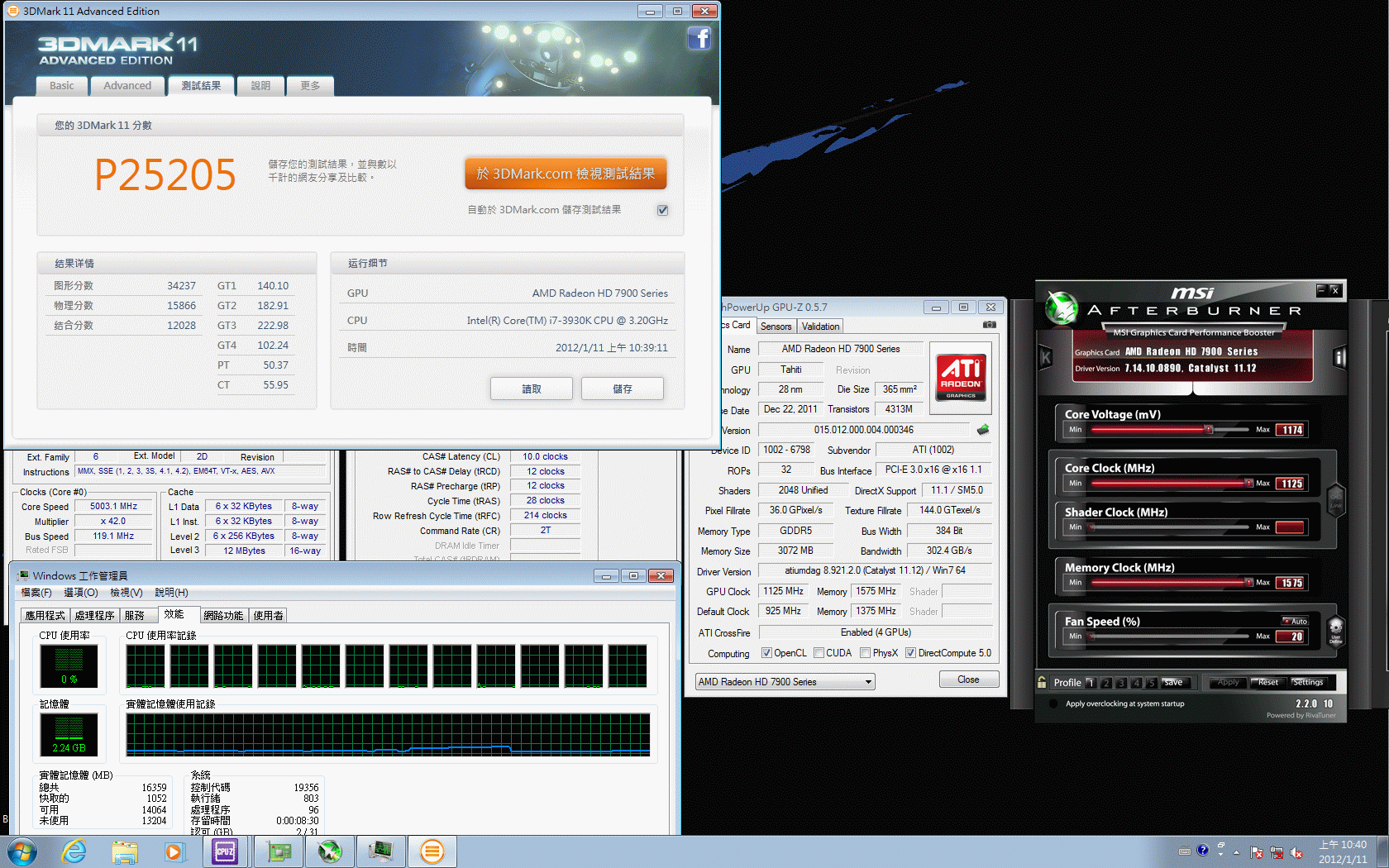Click the muted volume tray icon

pos(1296,852)
